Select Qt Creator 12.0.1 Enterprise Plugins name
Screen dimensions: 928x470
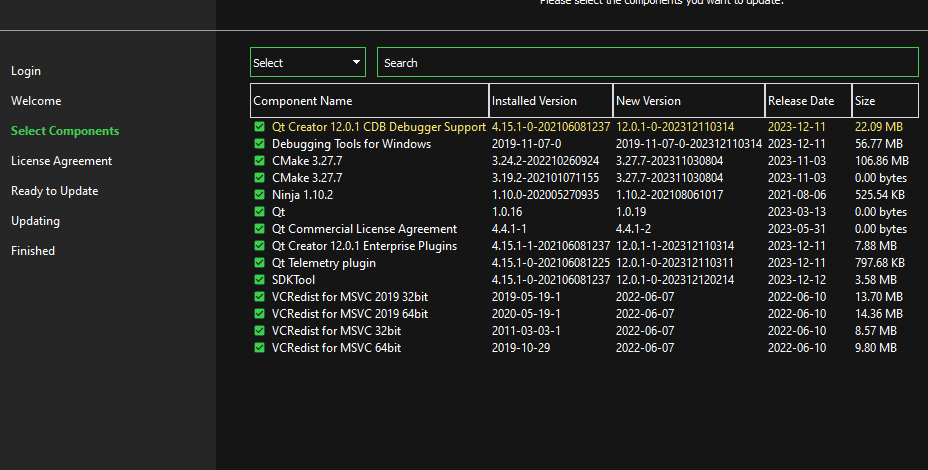[x=365, y=246]
